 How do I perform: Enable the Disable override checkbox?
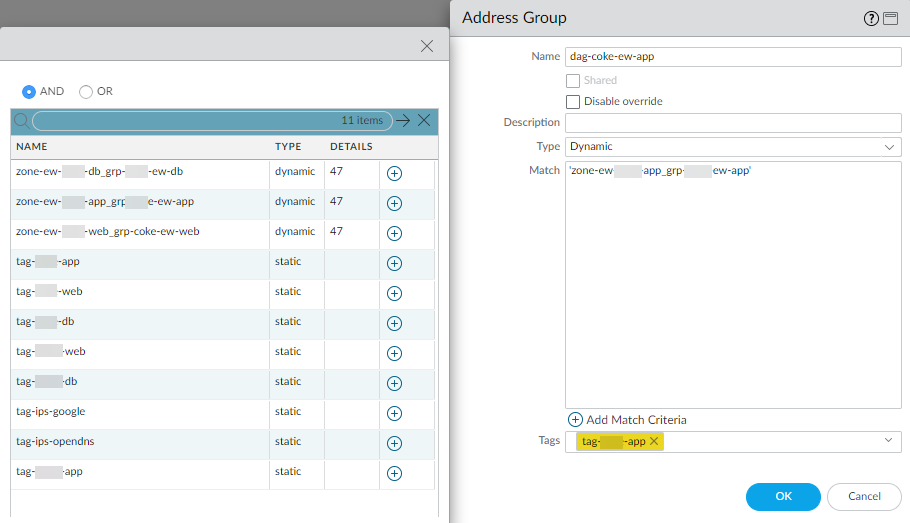coord(573,101)
